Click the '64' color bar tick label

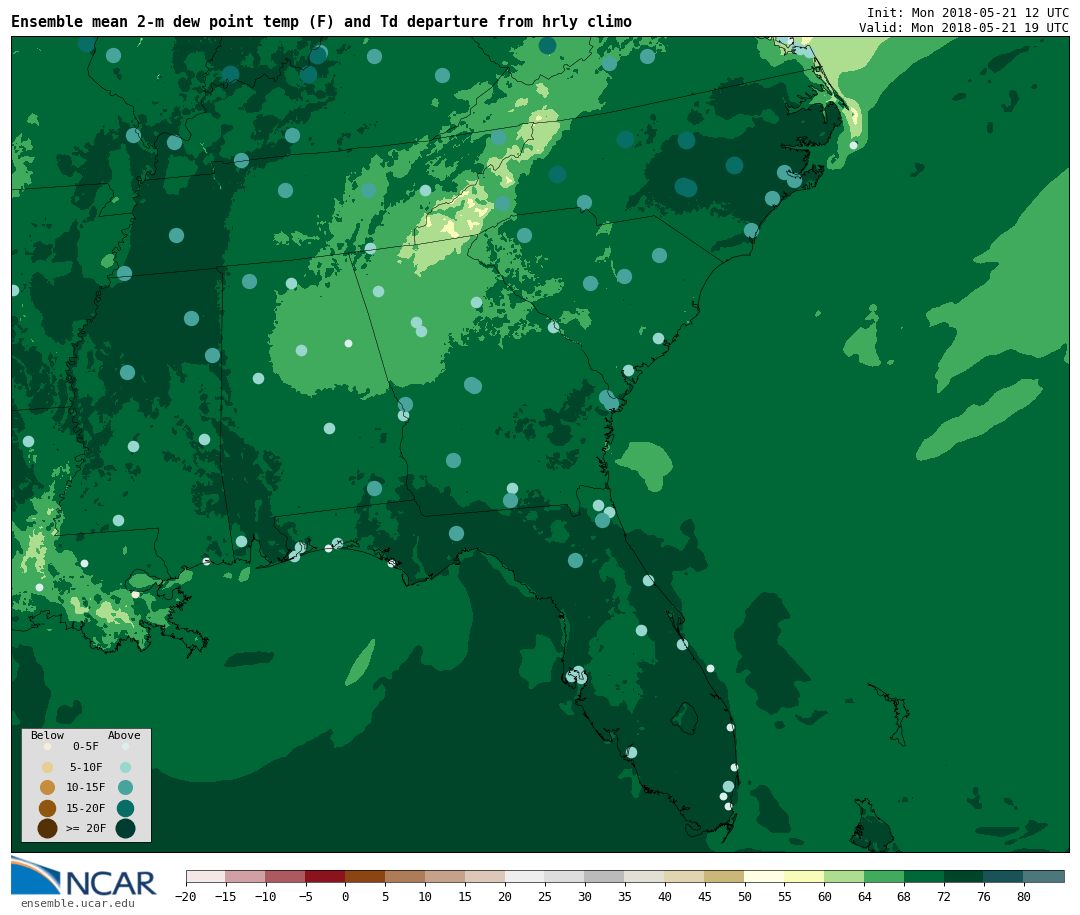[864, 896]
